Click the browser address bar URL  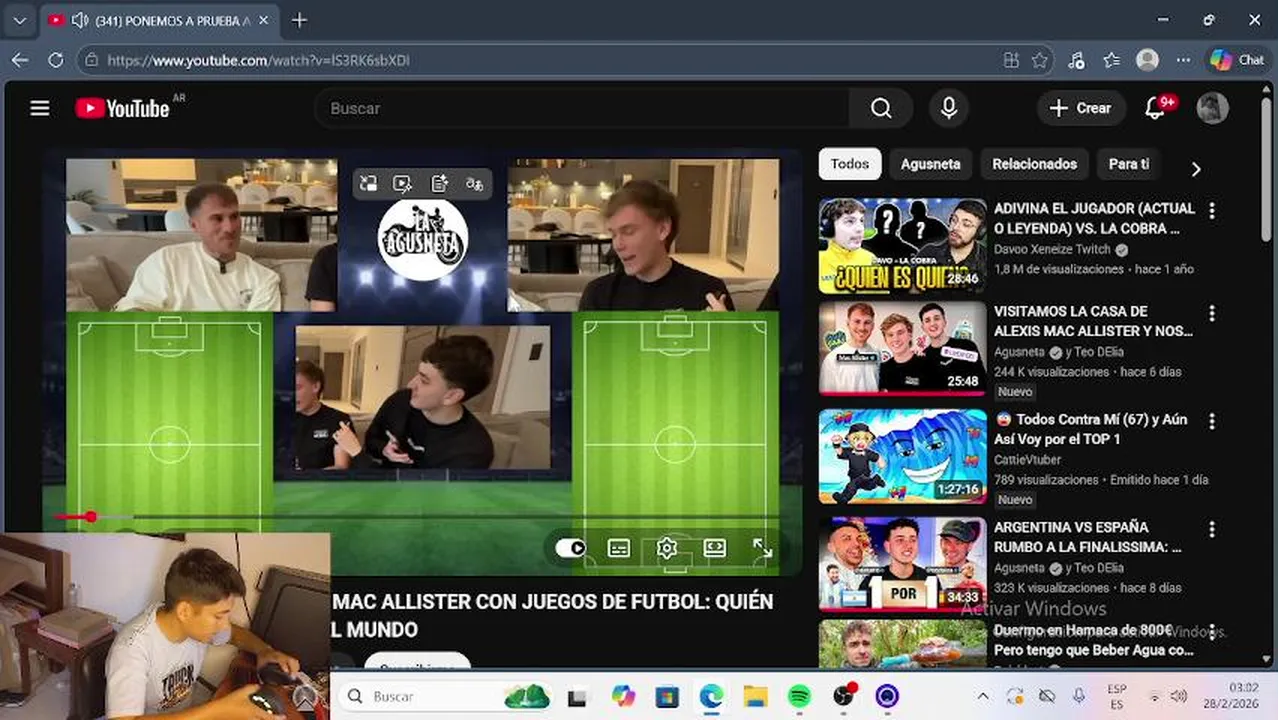(258, 60)
